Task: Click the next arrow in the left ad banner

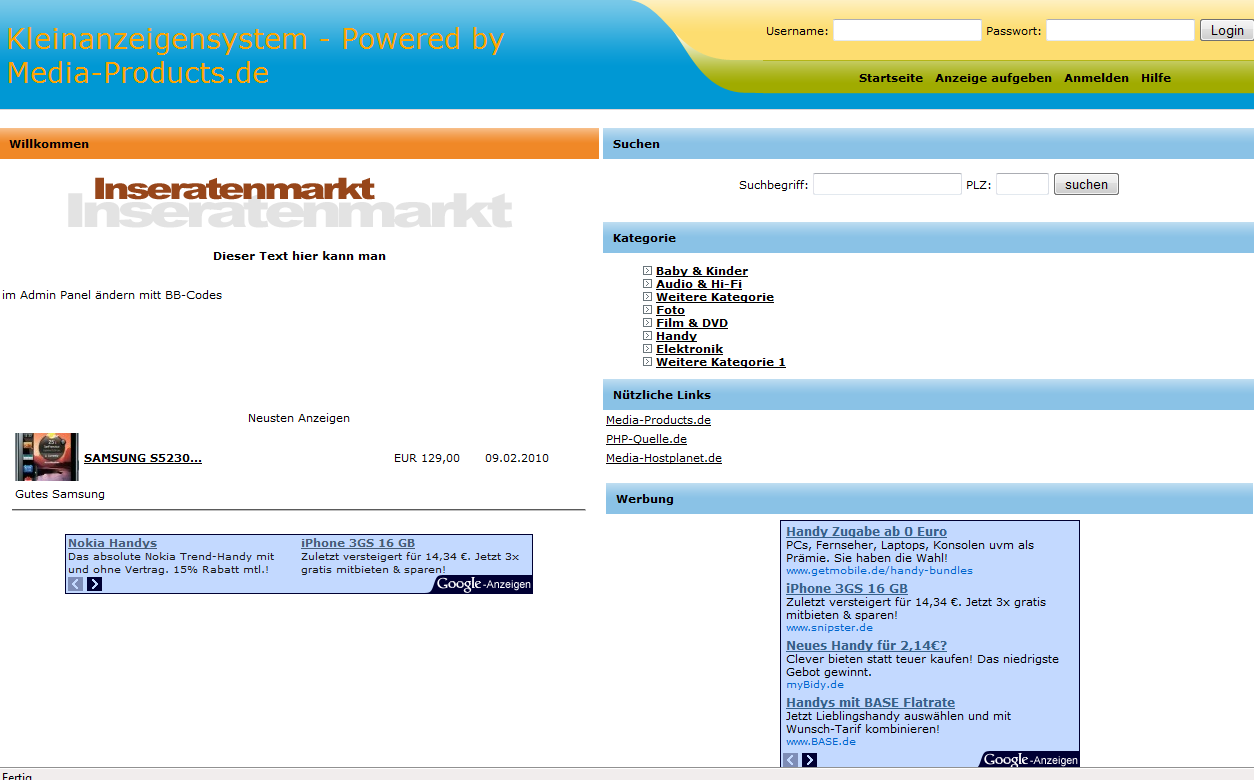Action: 94,584
